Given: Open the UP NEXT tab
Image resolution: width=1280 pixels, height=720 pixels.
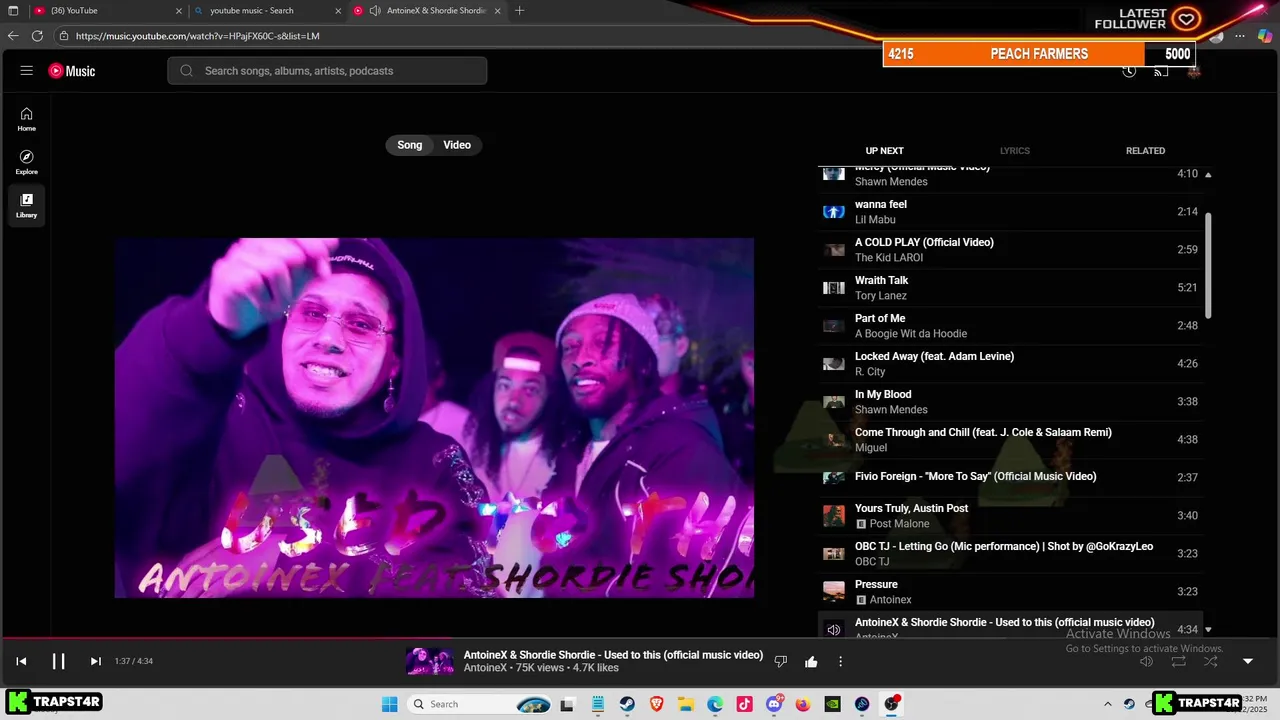Looking at the screenshot, I should pyautogui.click(x=884, y=151).
